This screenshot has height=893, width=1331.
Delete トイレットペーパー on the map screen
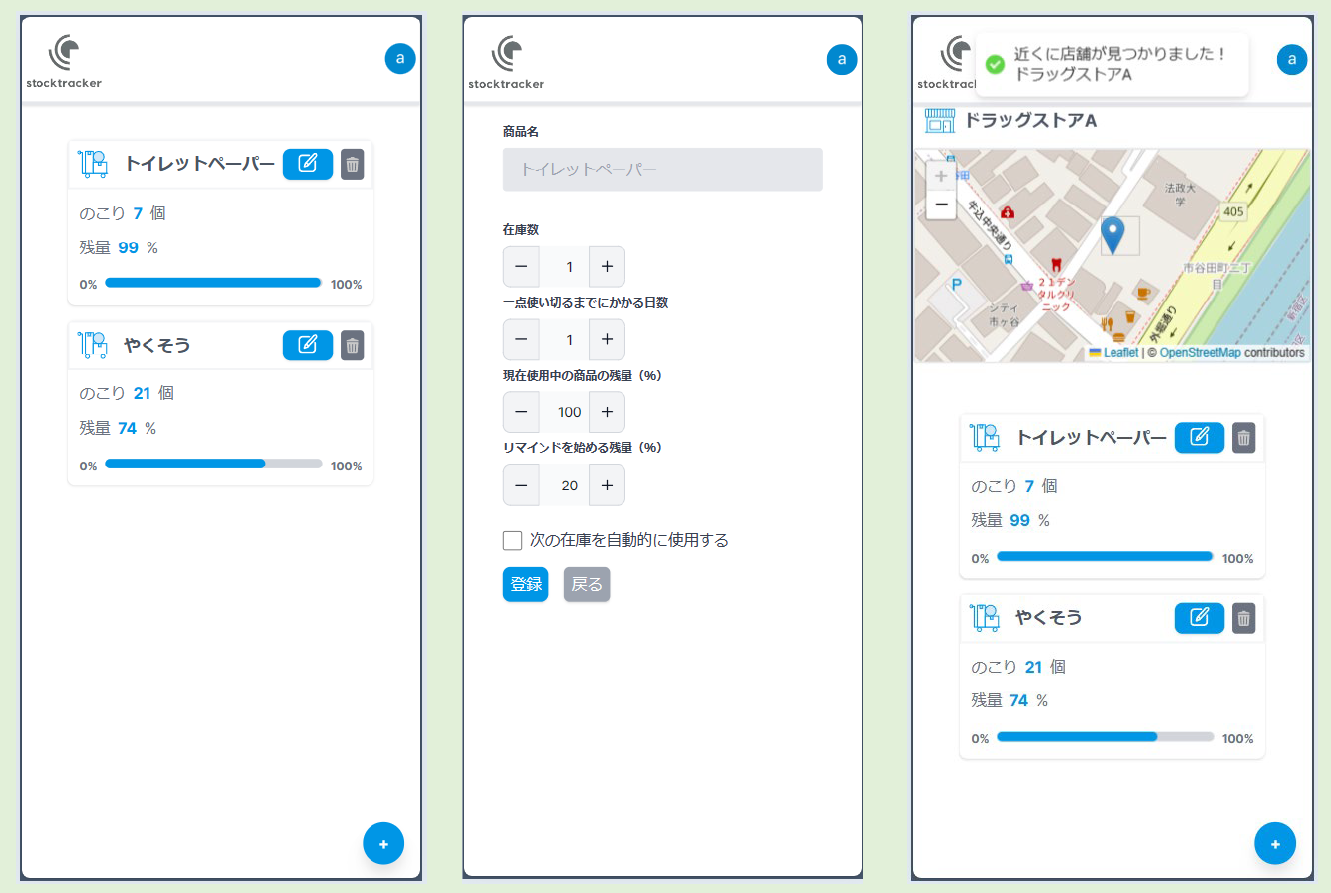click(1243, 438)
